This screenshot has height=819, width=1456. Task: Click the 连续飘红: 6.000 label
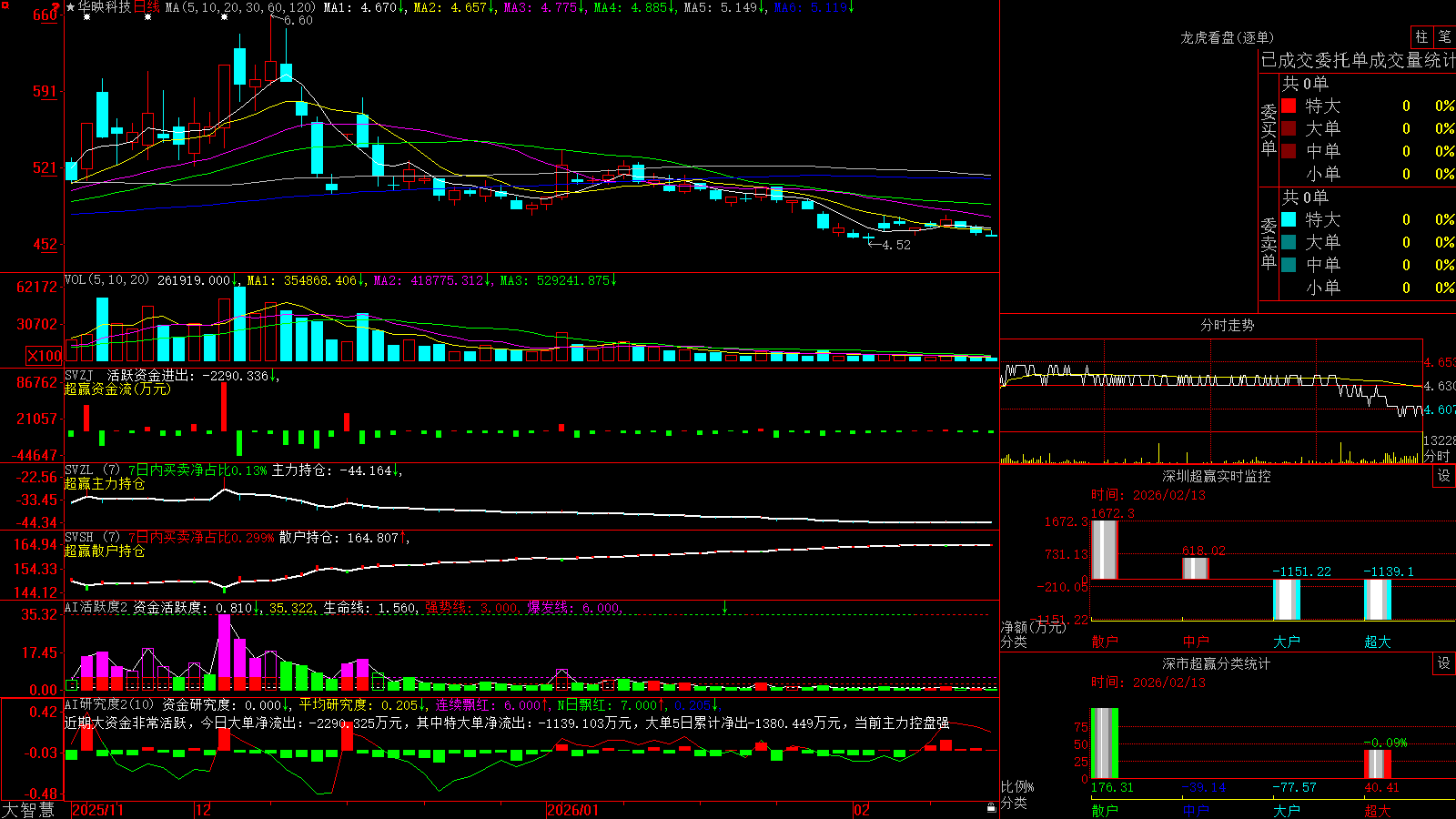click(490, 704)
